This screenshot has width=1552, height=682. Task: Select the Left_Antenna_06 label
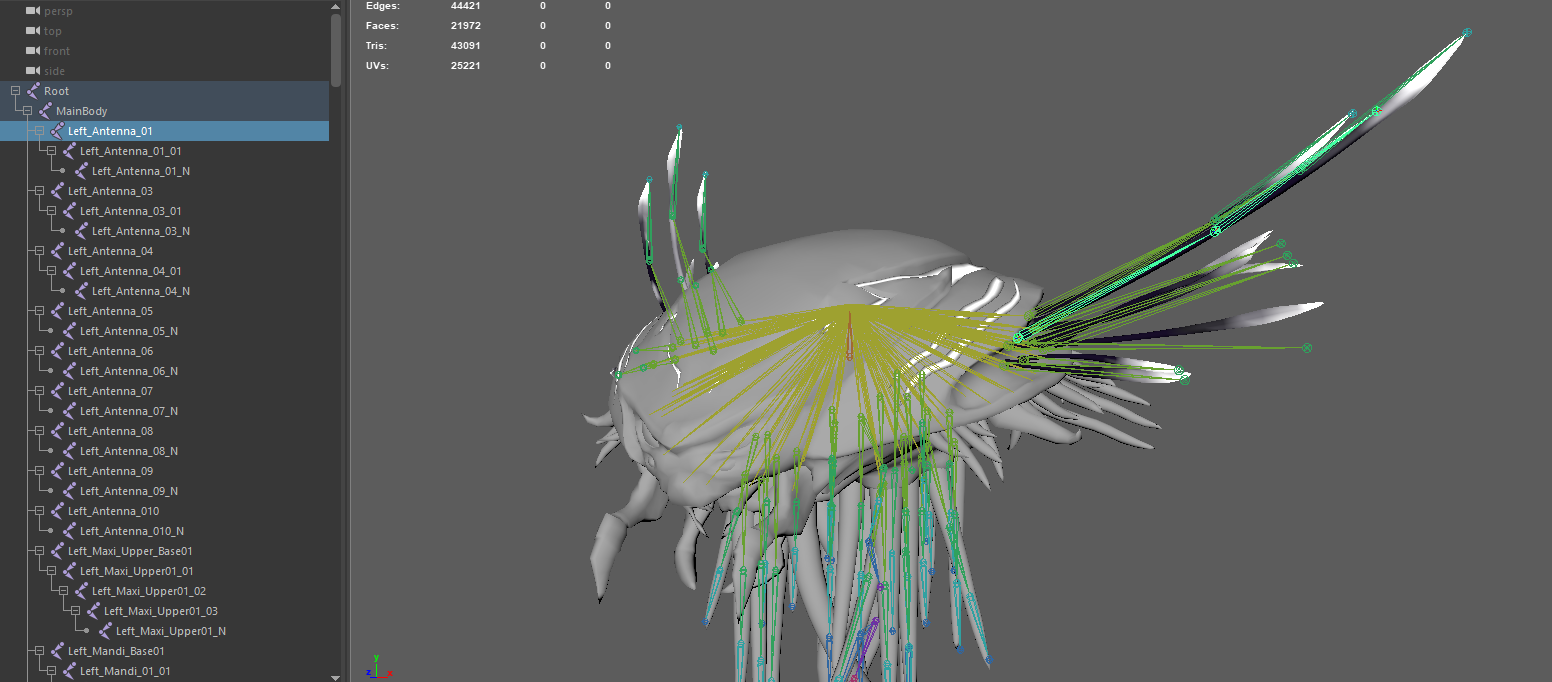click(x=110, y=351)
